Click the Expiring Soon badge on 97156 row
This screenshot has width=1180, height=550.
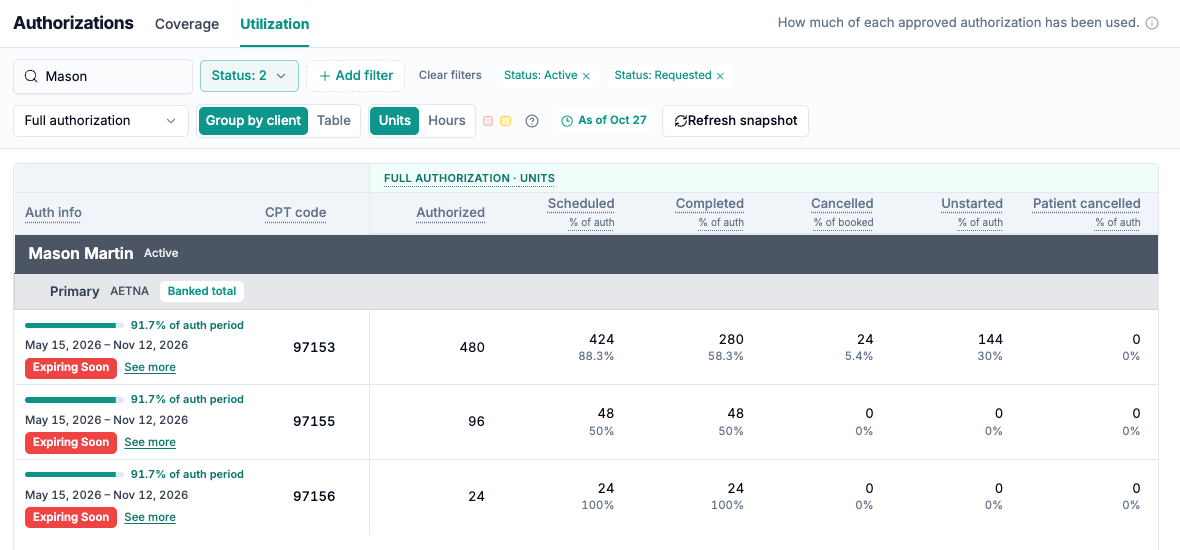(71, 518)
